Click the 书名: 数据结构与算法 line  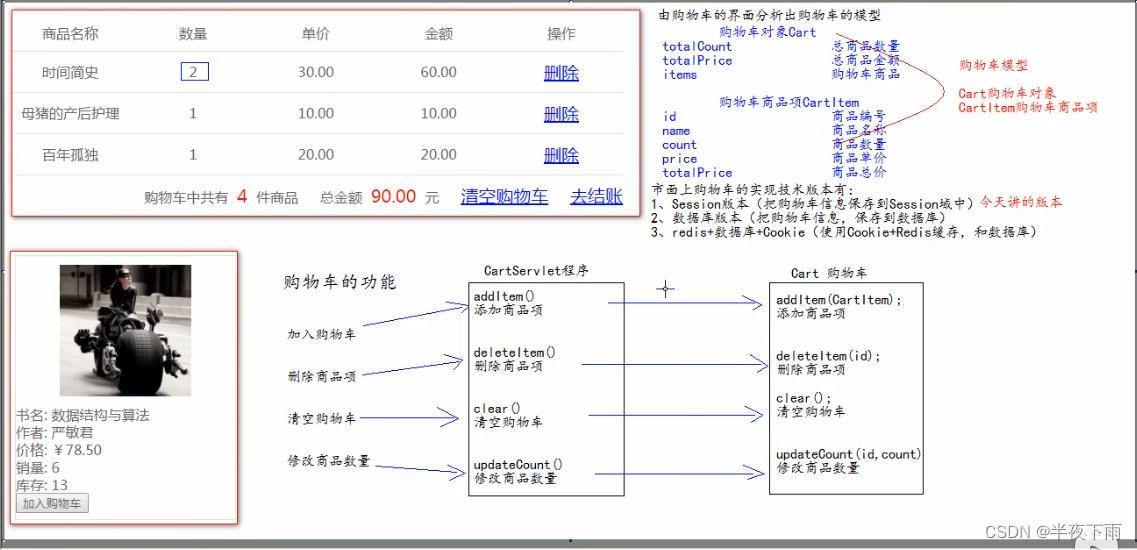83,416
